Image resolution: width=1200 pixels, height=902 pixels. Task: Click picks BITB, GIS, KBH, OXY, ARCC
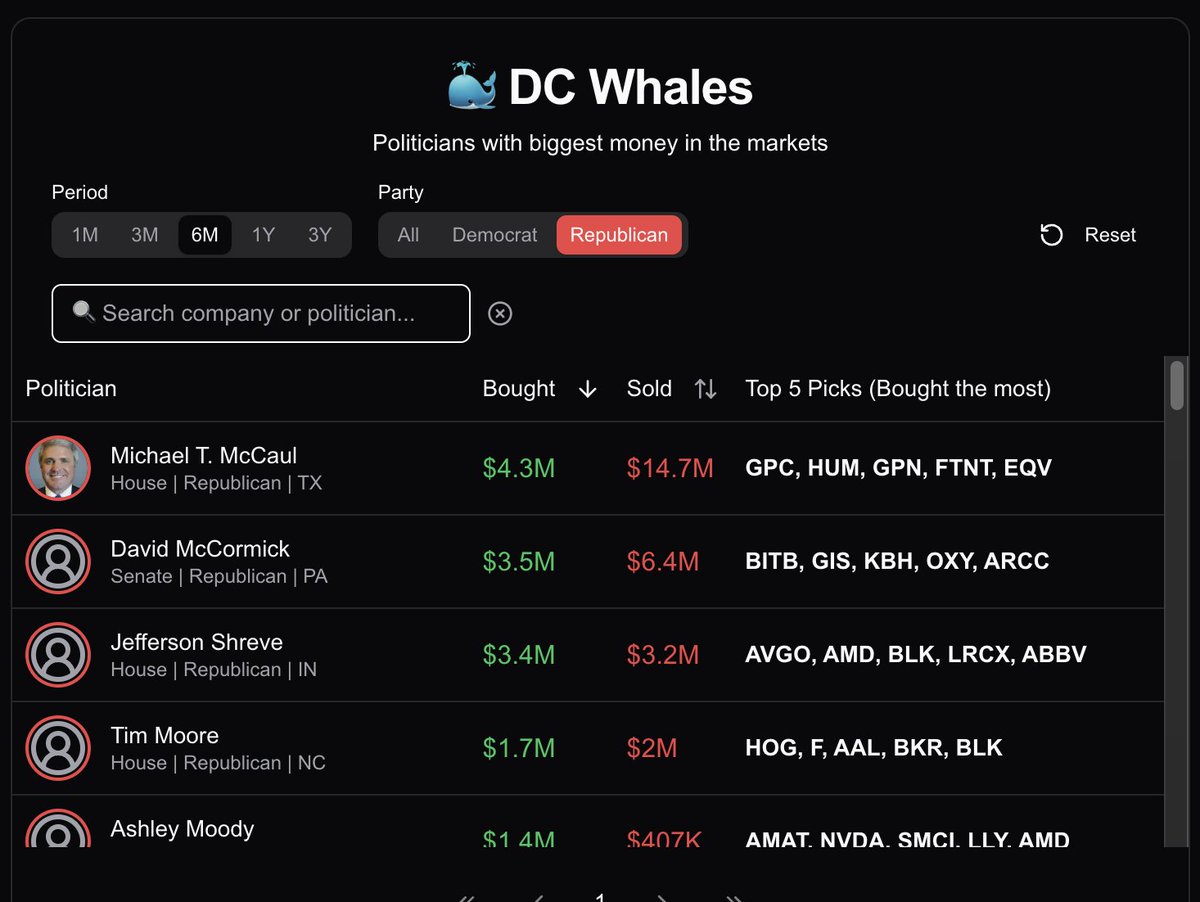pos(897,562)
